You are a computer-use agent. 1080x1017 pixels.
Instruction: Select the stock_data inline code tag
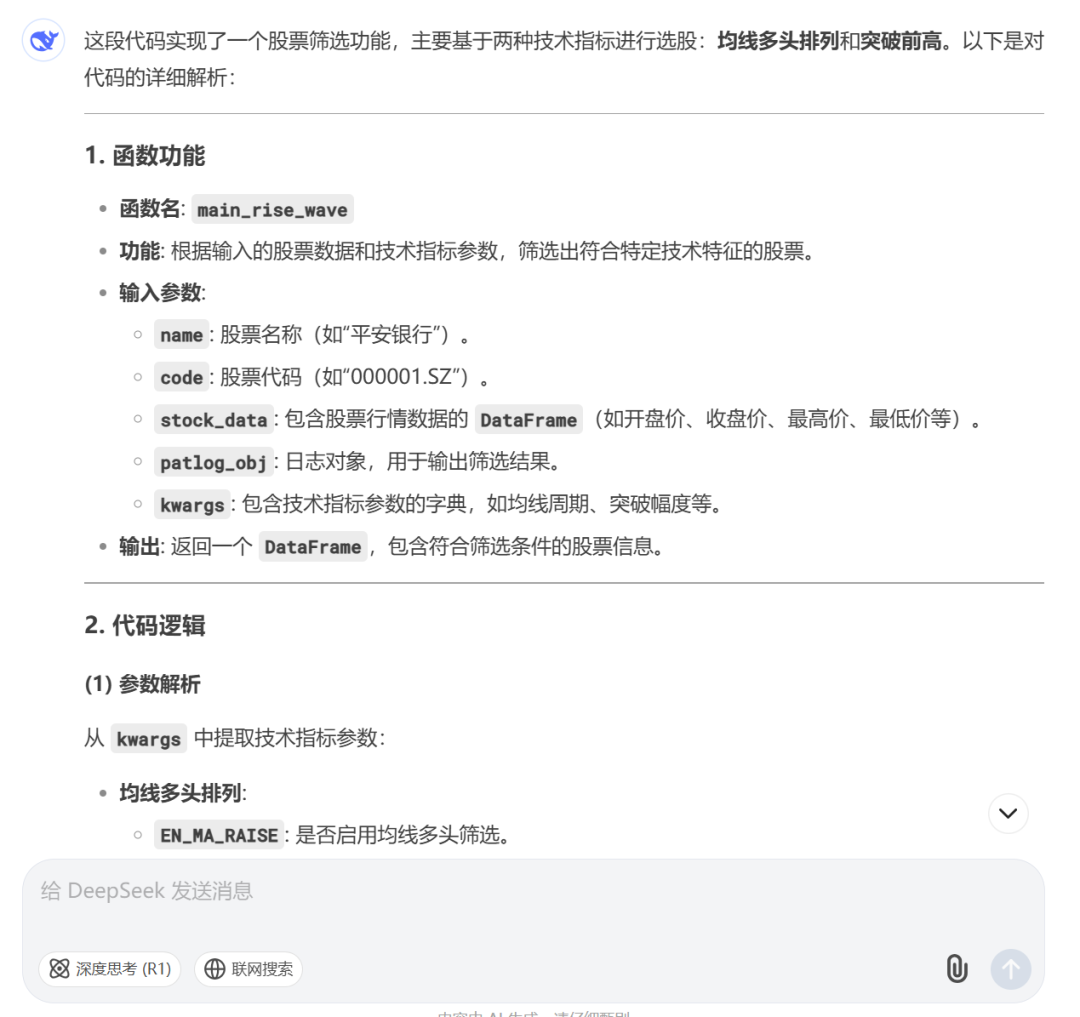coord(214,419)
